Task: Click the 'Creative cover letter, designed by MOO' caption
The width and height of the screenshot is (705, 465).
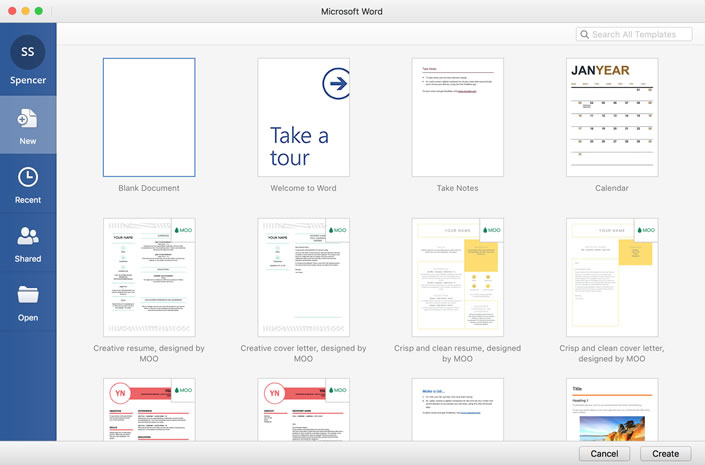Action: click(x=303, y=353)
